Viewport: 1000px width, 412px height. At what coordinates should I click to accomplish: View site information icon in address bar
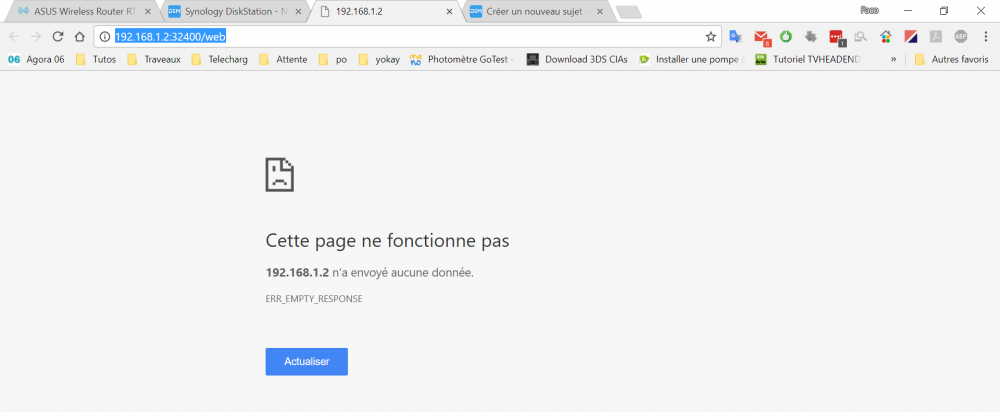tap(104, 36)
